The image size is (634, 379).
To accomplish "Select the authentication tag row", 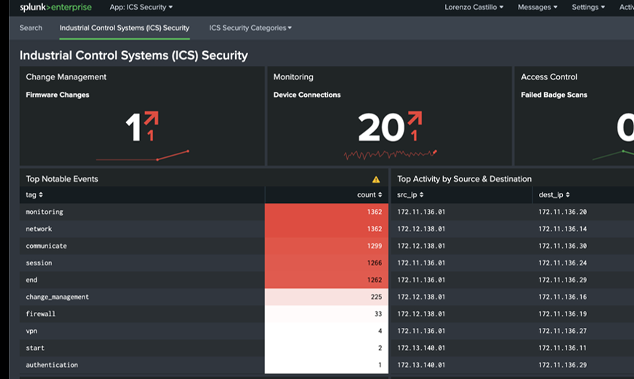I will [x=204, y=365].
